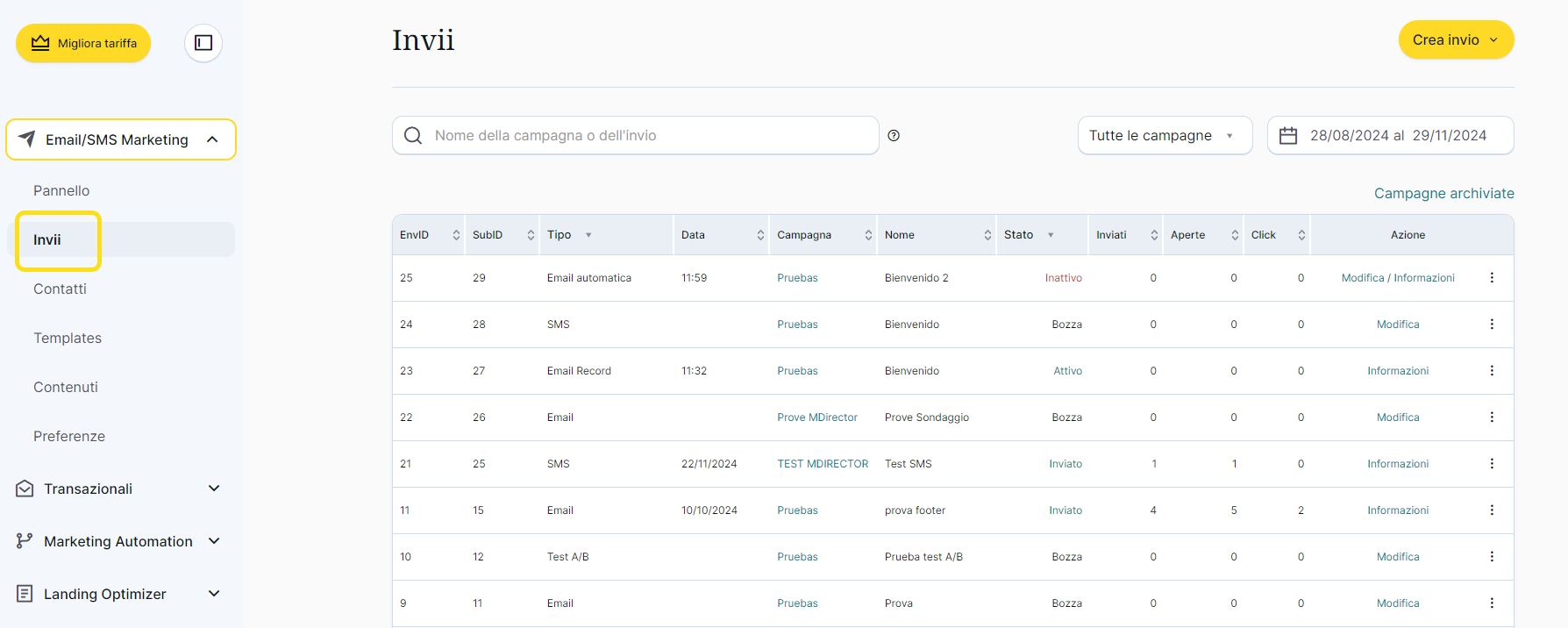Screen dimensions: 1568x628
Task: Click the help icon beside search field
Action: [894, 136]
